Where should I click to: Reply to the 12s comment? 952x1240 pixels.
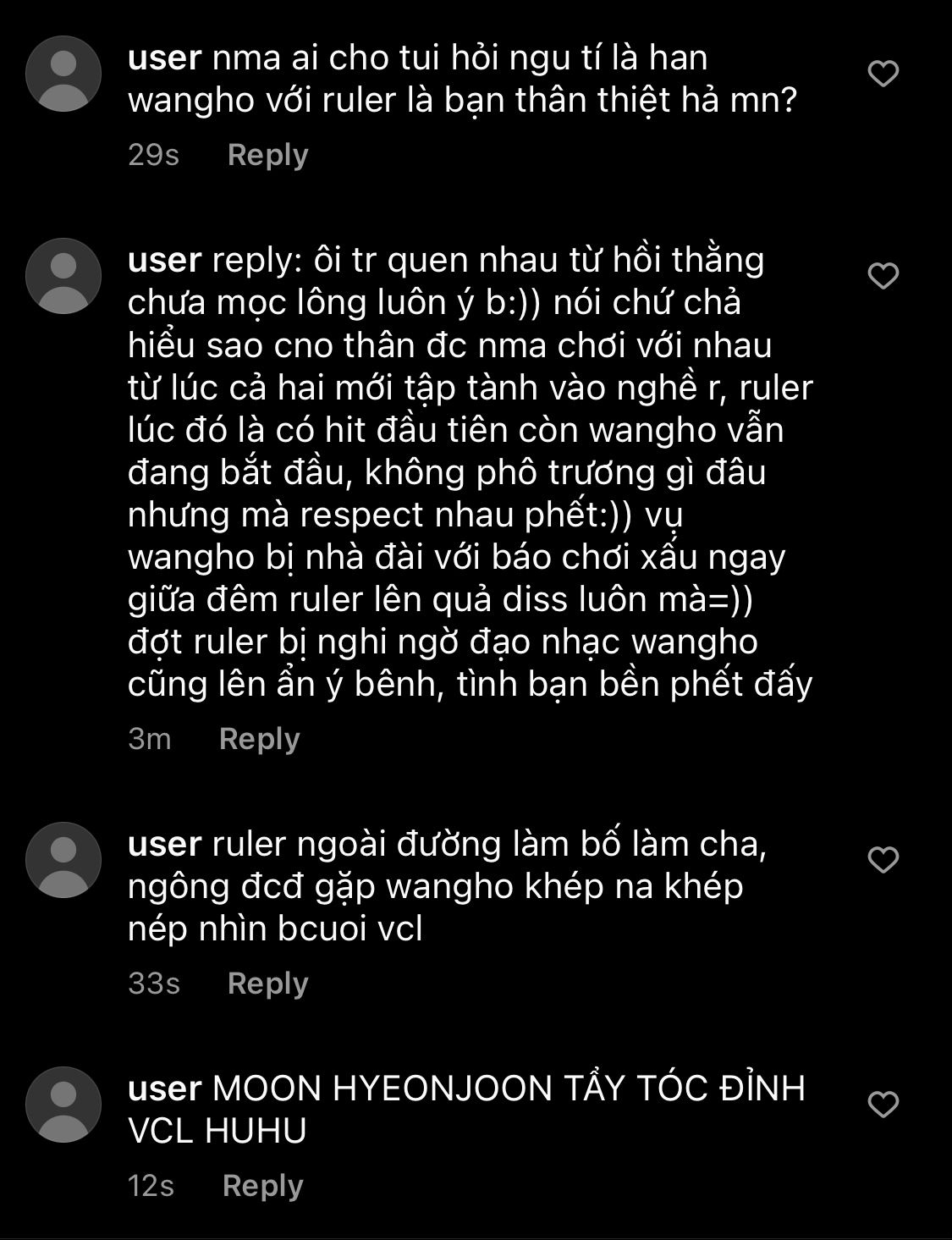262,1186
